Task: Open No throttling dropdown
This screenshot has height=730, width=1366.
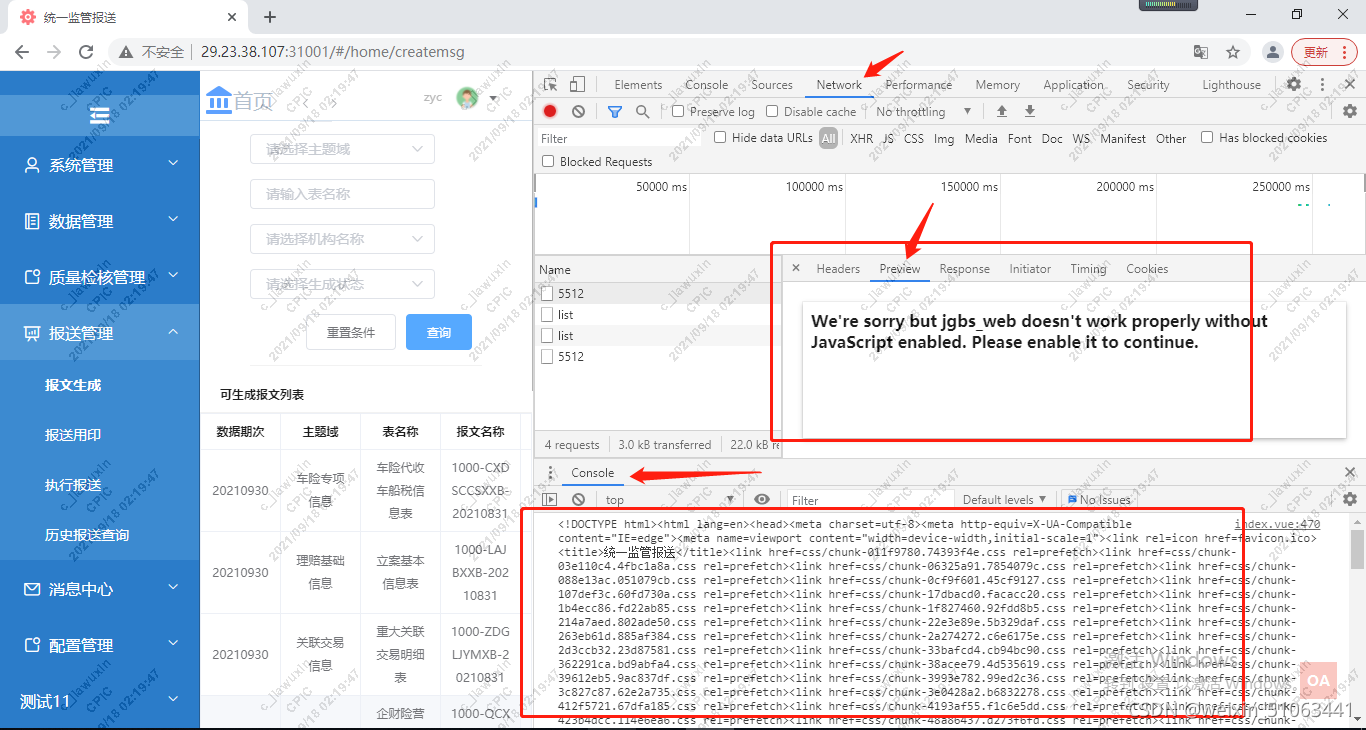Action: [x=923, y=111]
